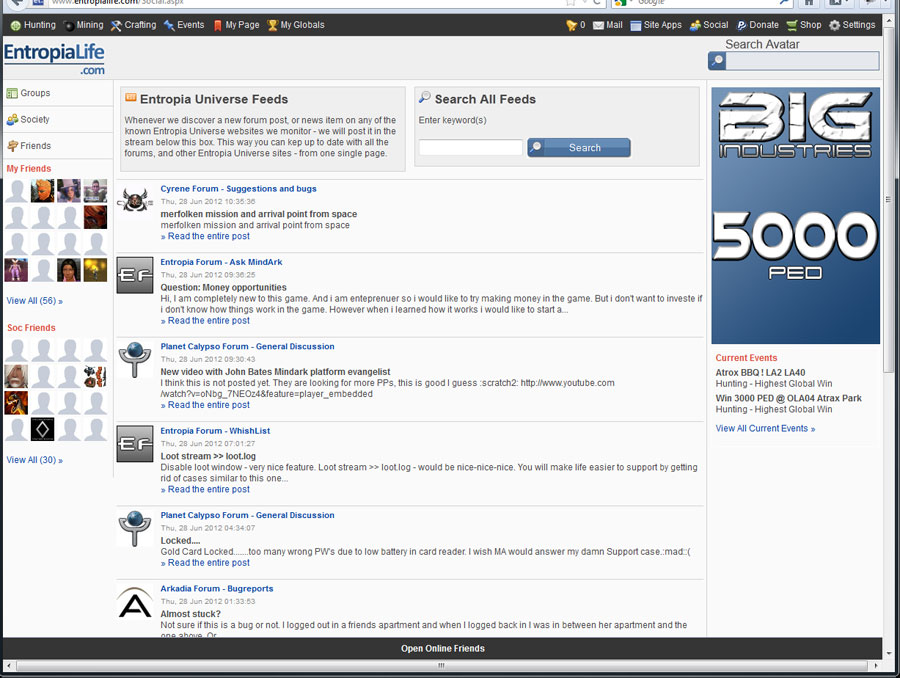Open Site Apps in top bar

pos(656,25)
